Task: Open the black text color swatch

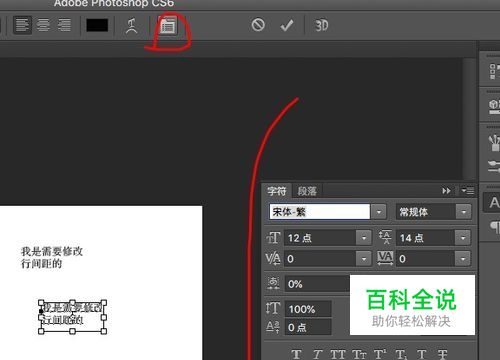Action: pos(97,25)
